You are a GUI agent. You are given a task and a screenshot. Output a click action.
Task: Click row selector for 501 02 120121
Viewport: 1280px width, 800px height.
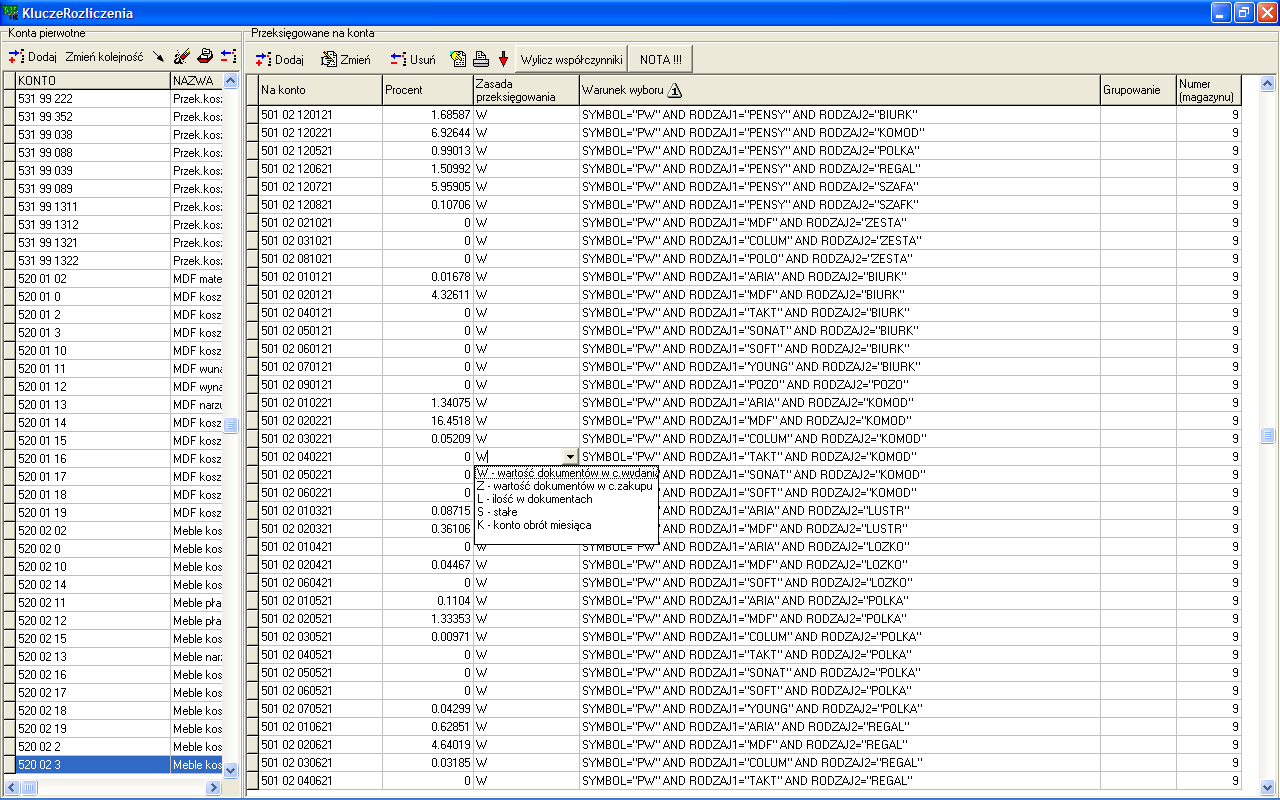[253, 114]
